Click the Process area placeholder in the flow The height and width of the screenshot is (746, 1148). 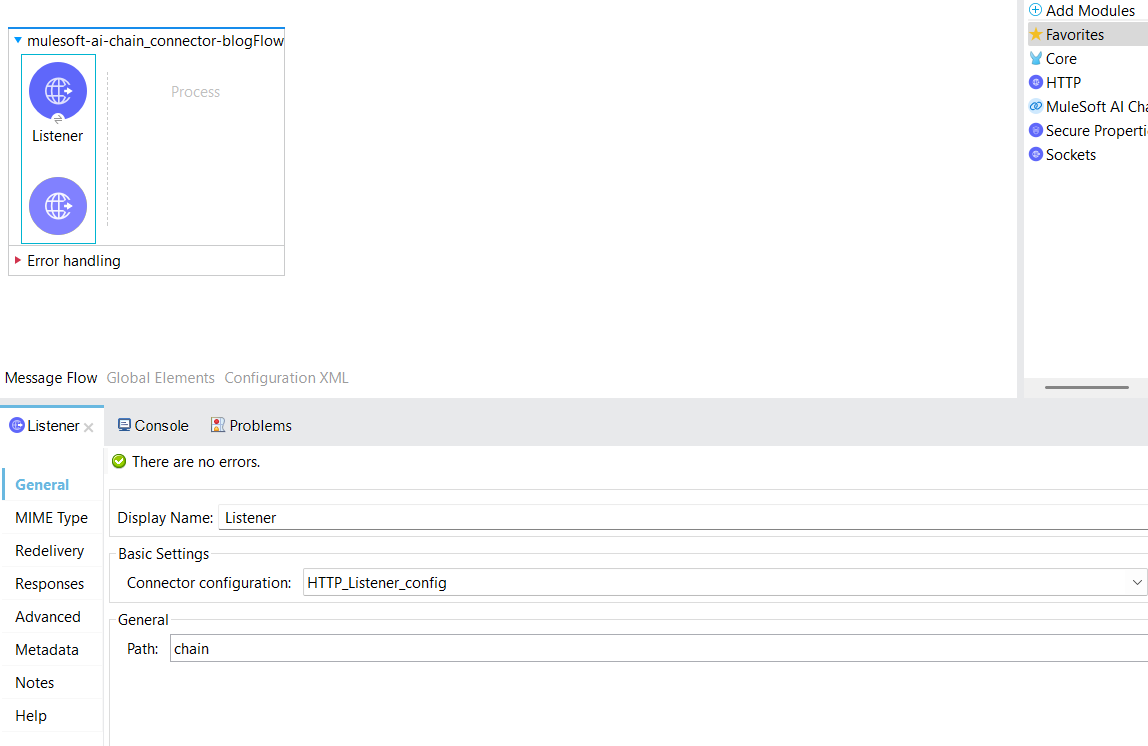[195, 92]
